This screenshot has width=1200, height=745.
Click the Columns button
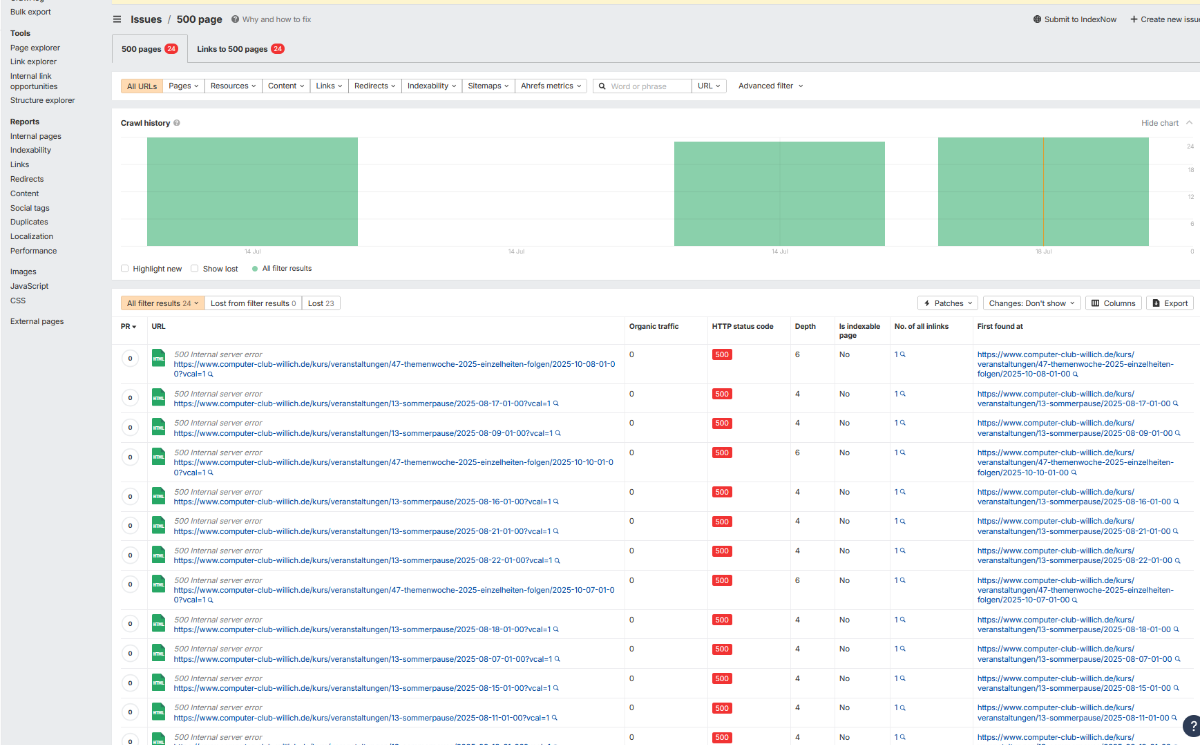click(x=1113, y=303)
